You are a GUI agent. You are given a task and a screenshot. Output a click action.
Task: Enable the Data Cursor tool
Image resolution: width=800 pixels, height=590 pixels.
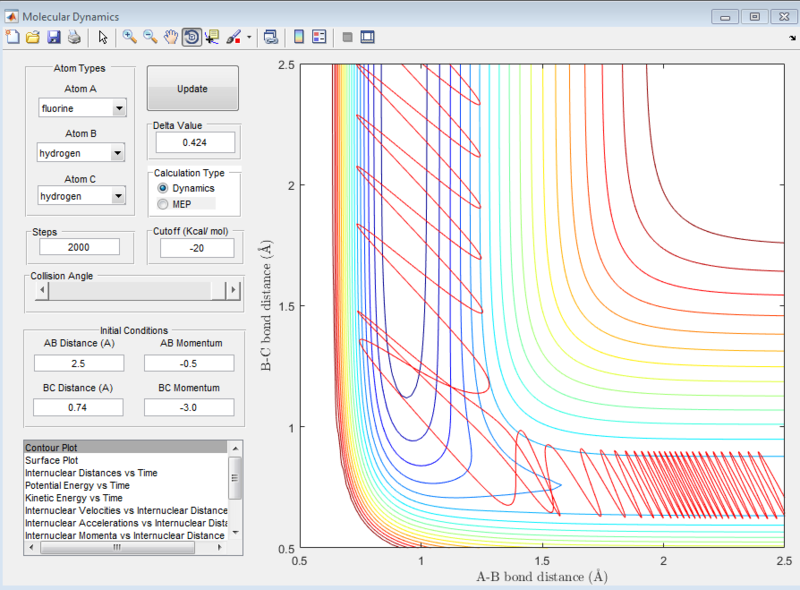[x=212, y=37]
